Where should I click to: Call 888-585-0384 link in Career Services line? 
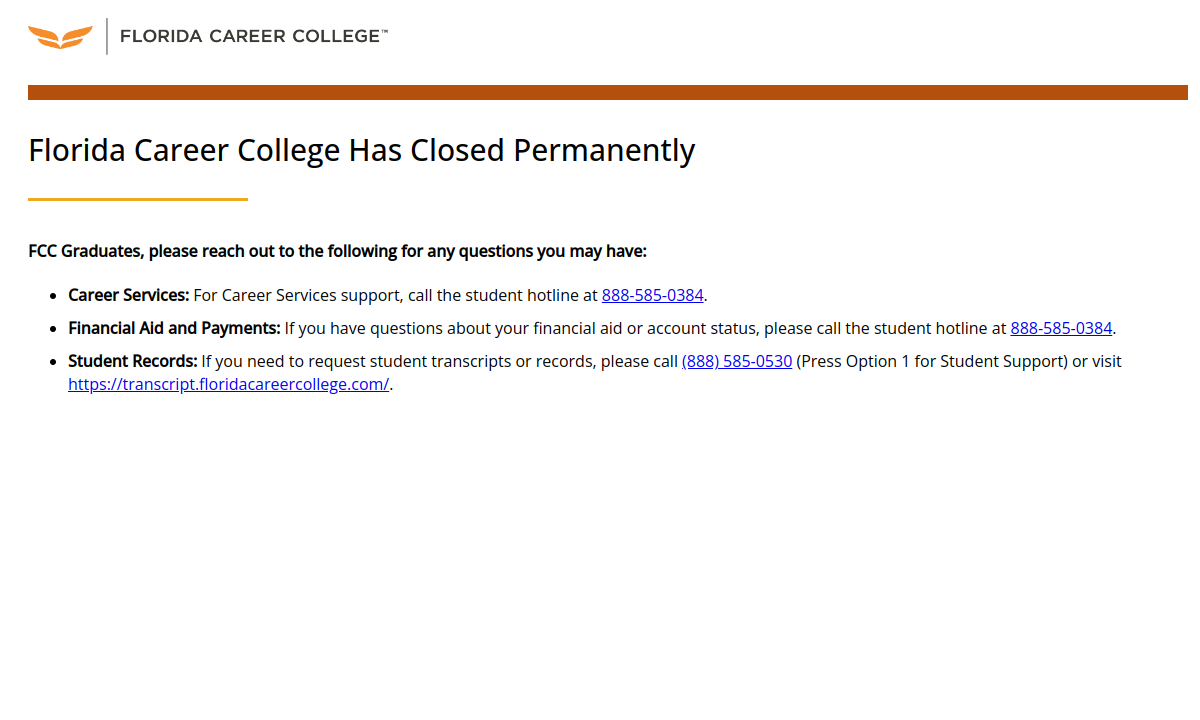(x=652, y=295)
